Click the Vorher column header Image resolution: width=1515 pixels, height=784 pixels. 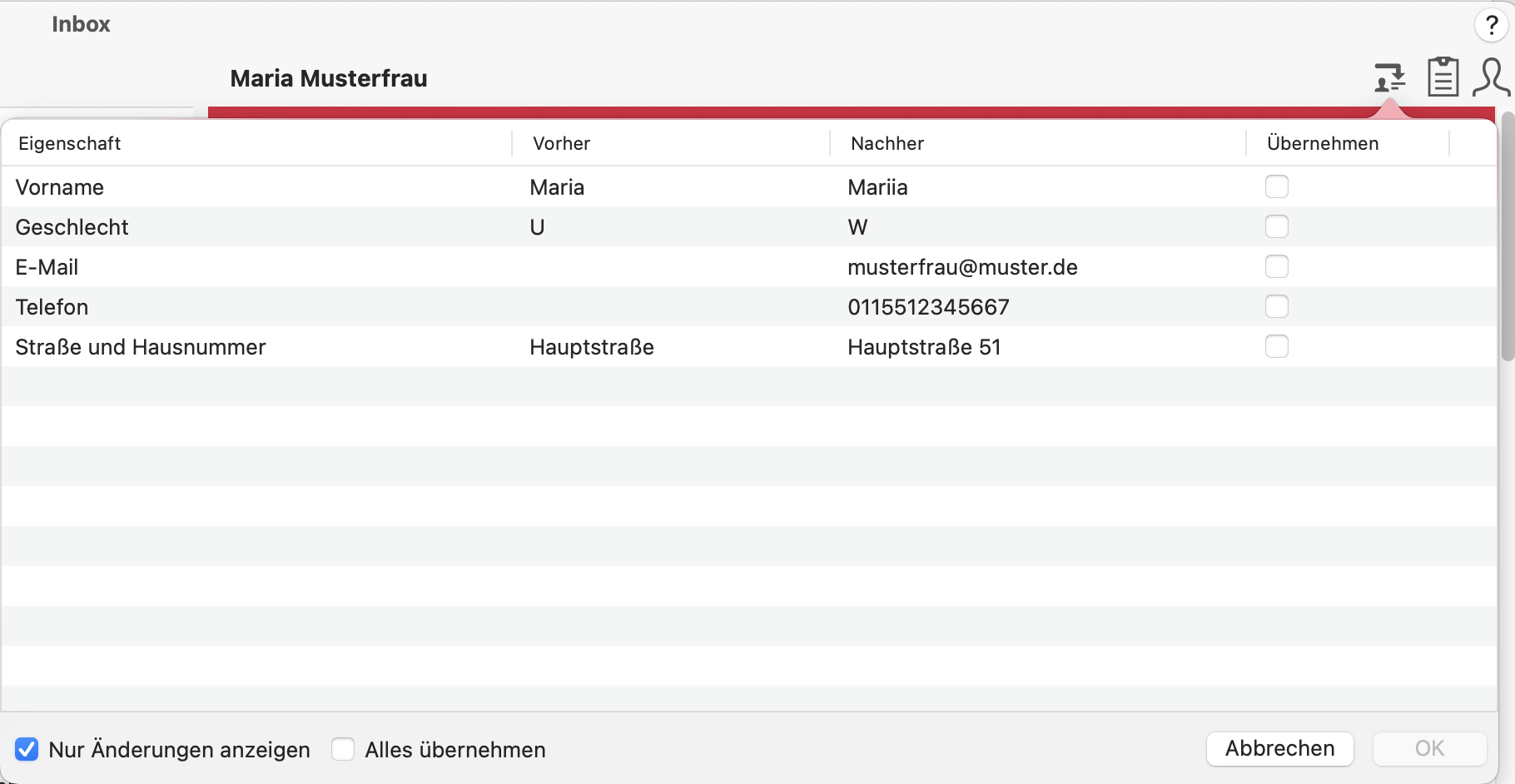(x=560, y=143)
